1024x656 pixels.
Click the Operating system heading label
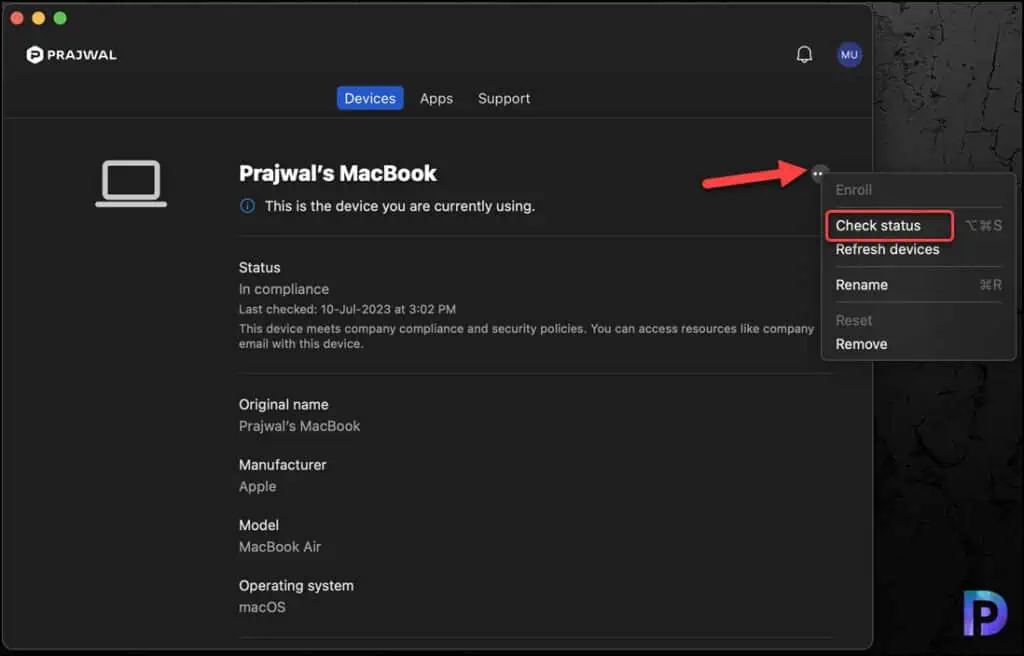point(296,585)
